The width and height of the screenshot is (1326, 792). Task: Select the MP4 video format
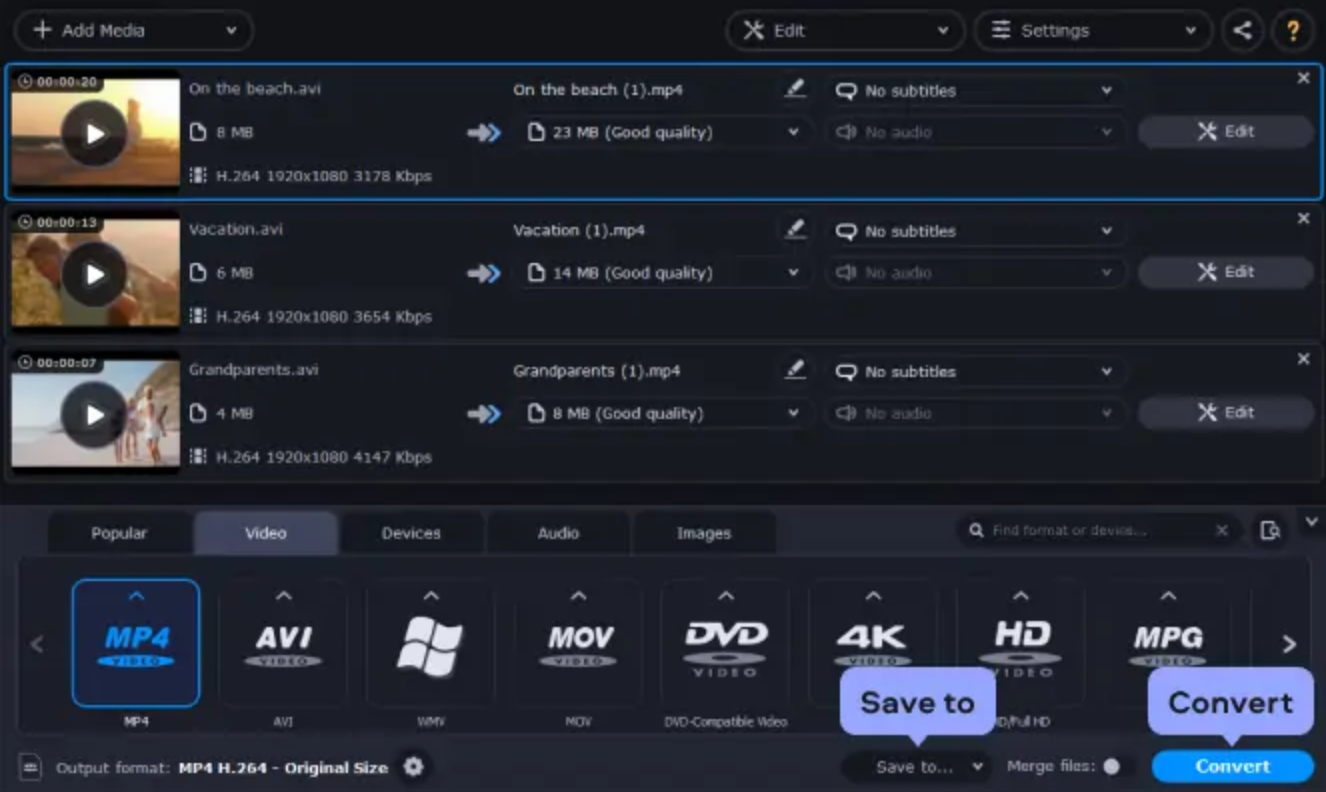click(x=136, y=643)
